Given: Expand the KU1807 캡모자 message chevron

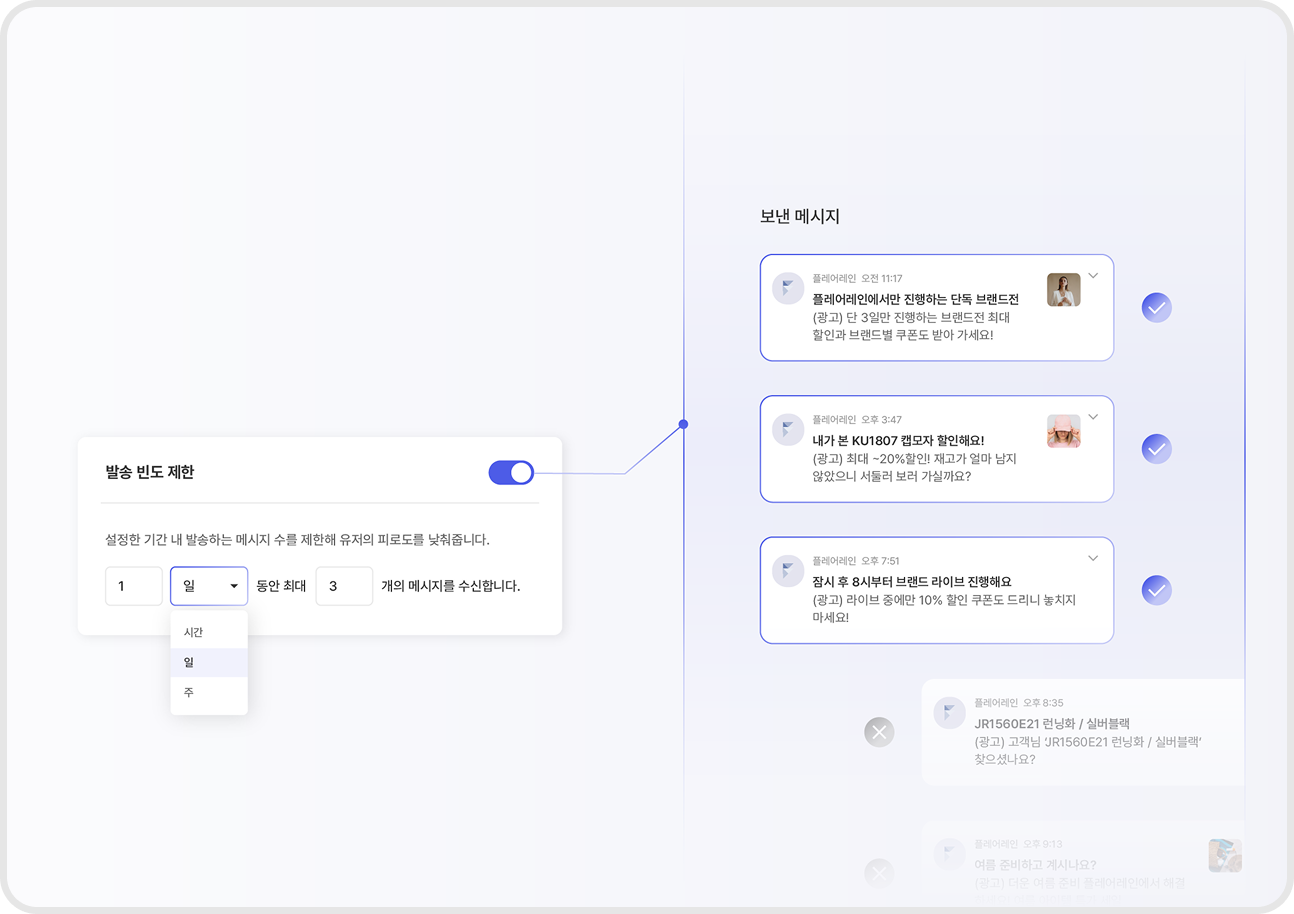Looking at the screenshot, I should pos(1093,417).
